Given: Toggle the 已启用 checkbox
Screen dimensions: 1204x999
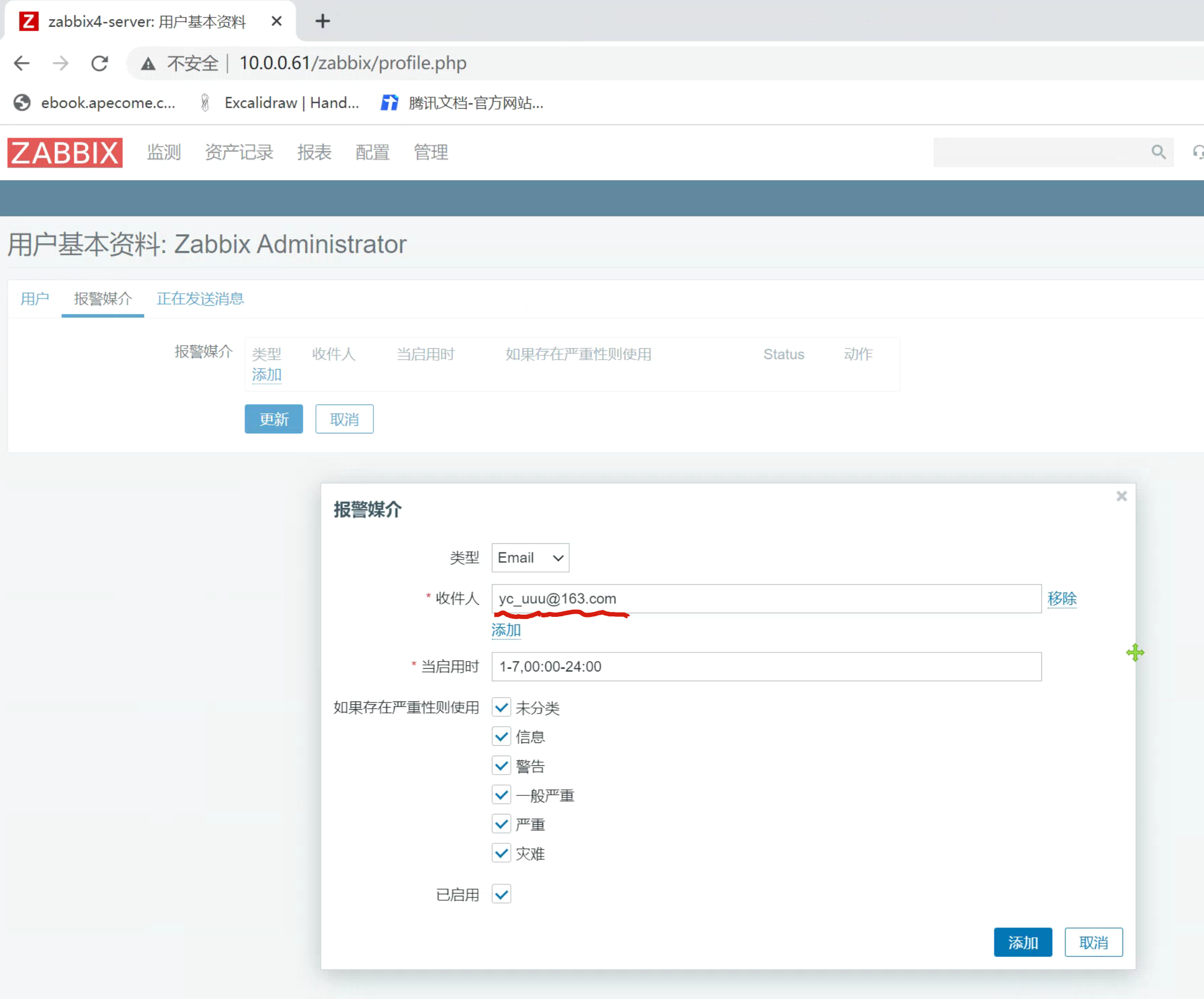Looking at the screenshot, I should click(501, 894).
